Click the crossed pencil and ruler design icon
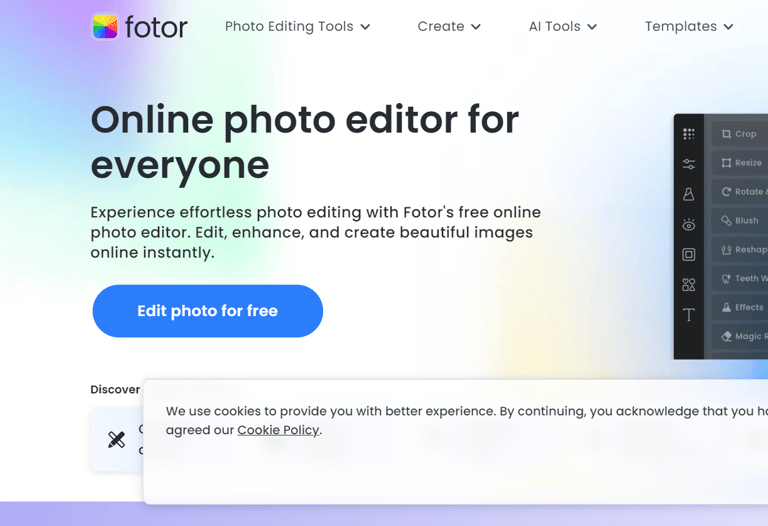 (x=117, y=439)
